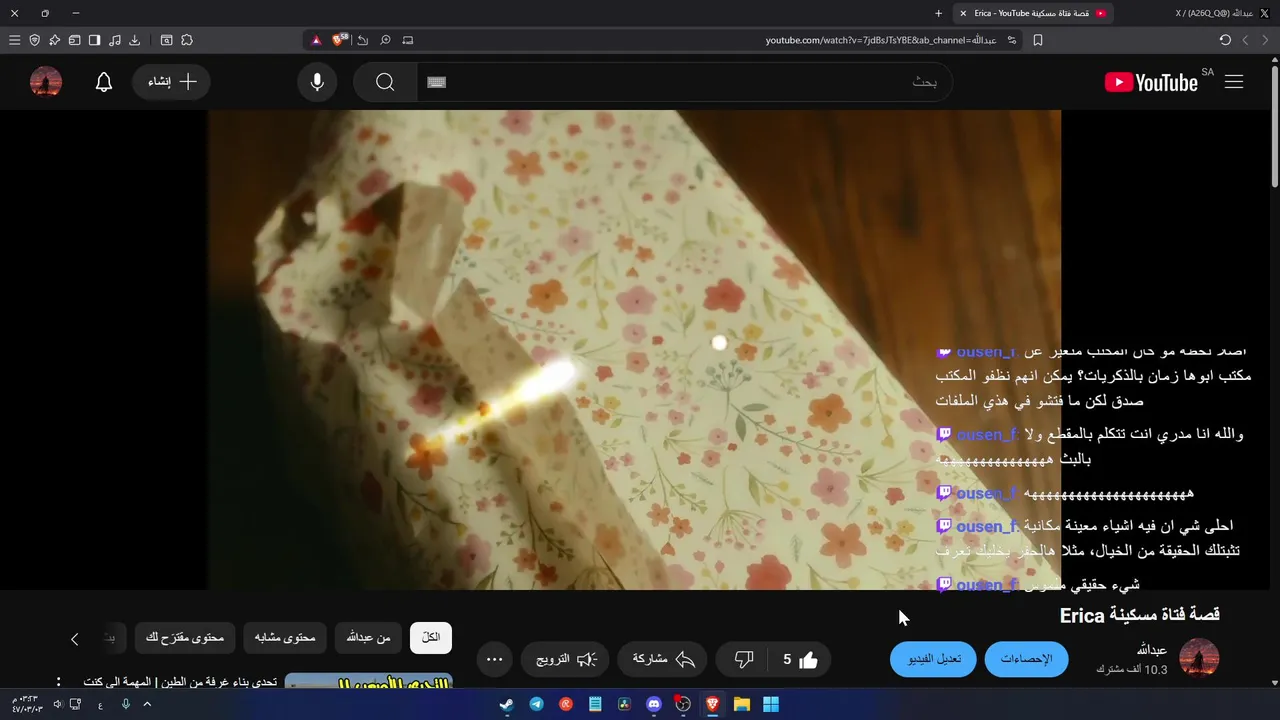
Task: Click page scrollbar down arrow
Action: [x=1274, y=683]
